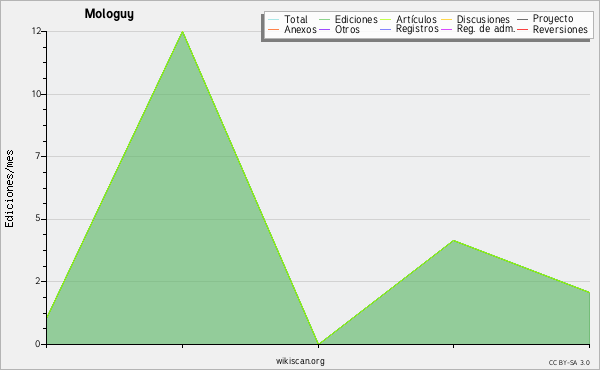Screen dimensions: 600x370
Task: Click the chart title Mologuy
Action: click(109, 14)
